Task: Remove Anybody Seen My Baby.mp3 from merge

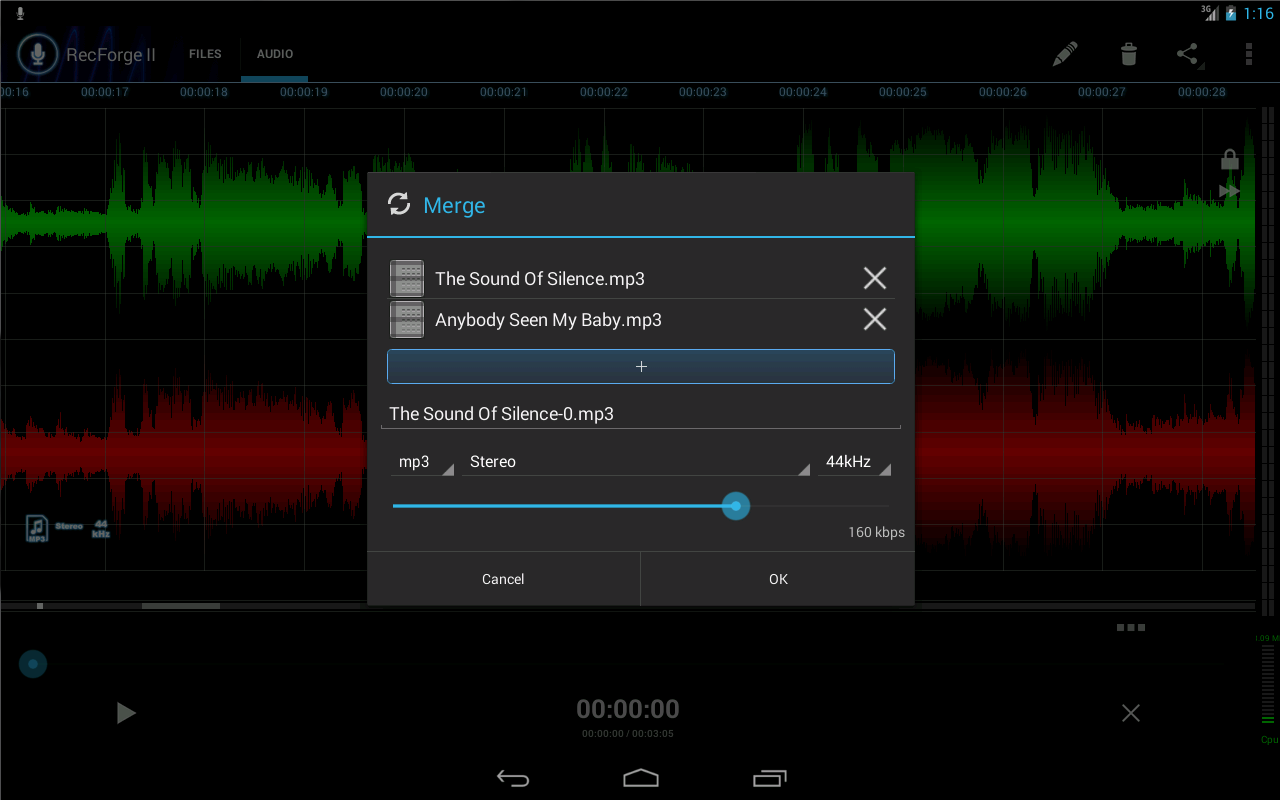Action: point(874,319)
